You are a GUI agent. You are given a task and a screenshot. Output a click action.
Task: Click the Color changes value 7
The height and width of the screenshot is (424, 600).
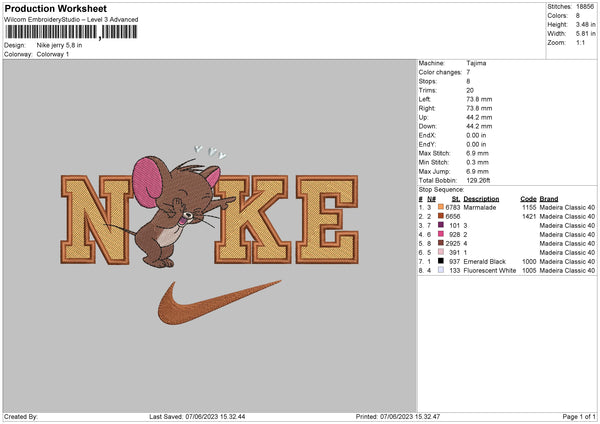tap(468, 72)
